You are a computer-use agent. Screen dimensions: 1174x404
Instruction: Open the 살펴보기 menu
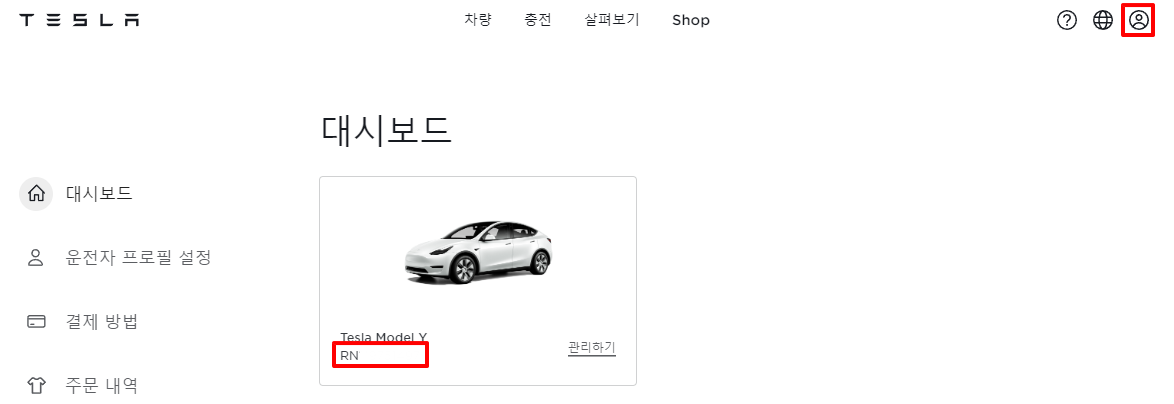tap(612, 20)
